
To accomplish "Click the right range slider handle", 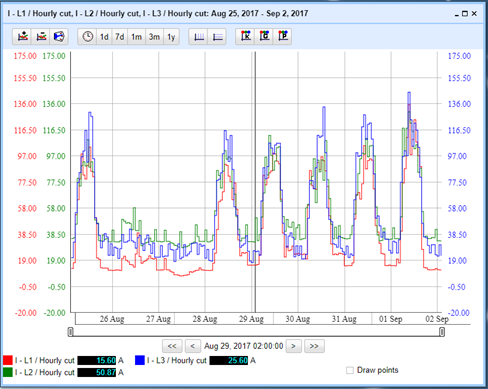I will [x=442, y=332].
